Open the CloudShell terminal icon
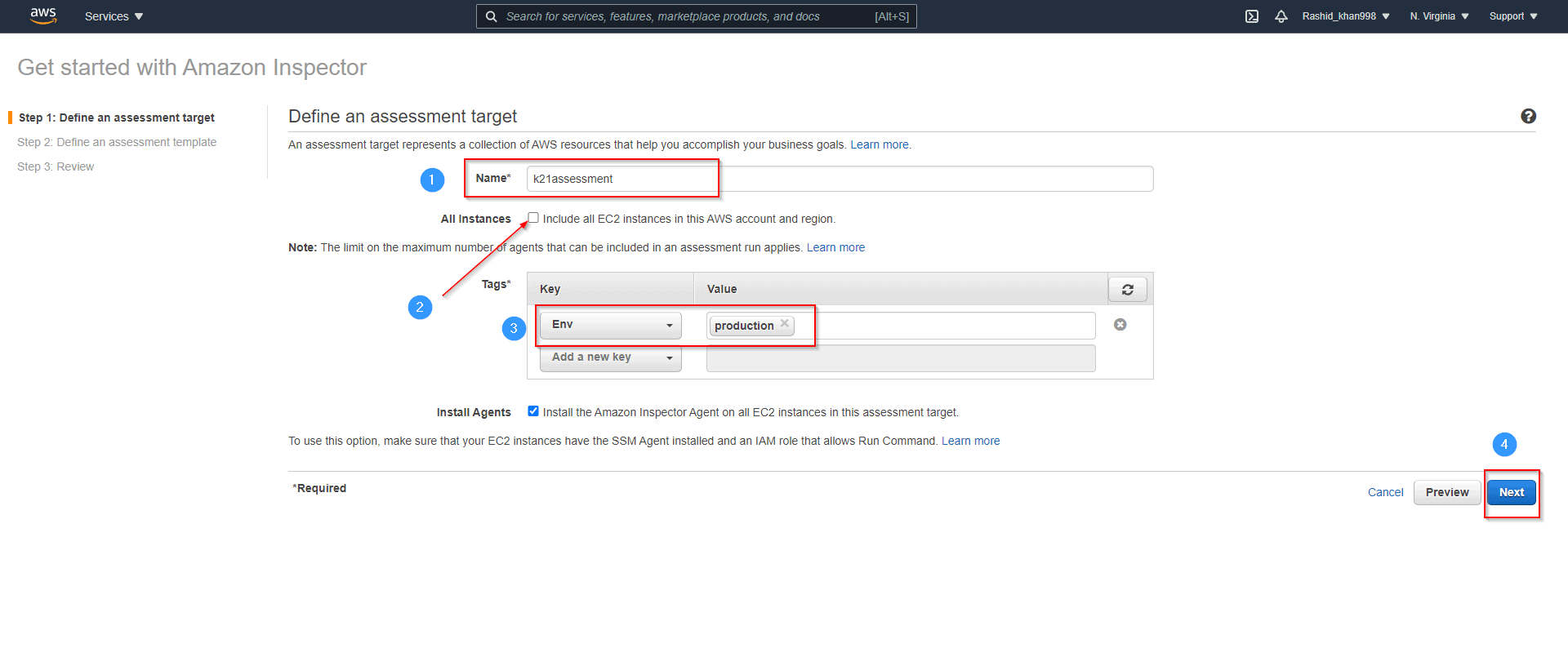 pyautogui.click(x=1252, y=16)
